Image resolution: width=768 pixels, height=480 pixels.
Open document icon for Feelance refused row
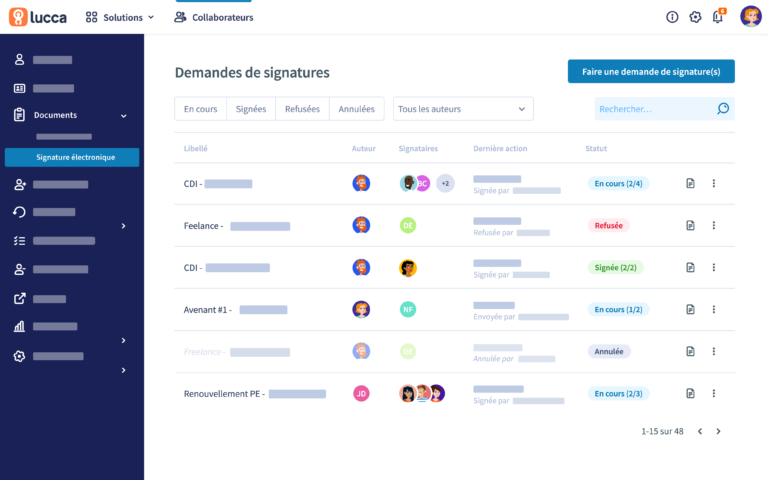point(690,226)
